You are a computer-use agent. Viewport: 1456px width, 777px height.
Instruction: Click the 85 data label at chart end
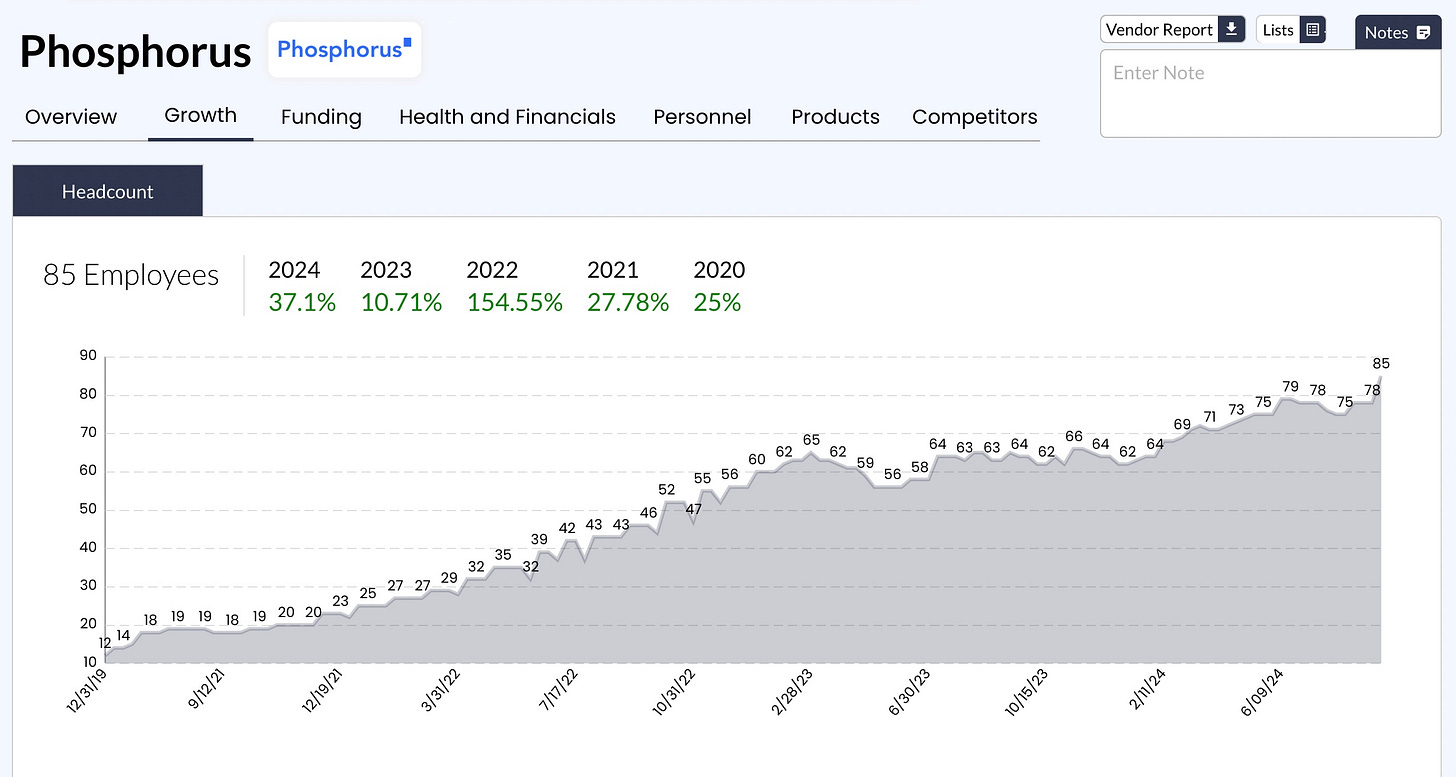[x=1381, y=363]
